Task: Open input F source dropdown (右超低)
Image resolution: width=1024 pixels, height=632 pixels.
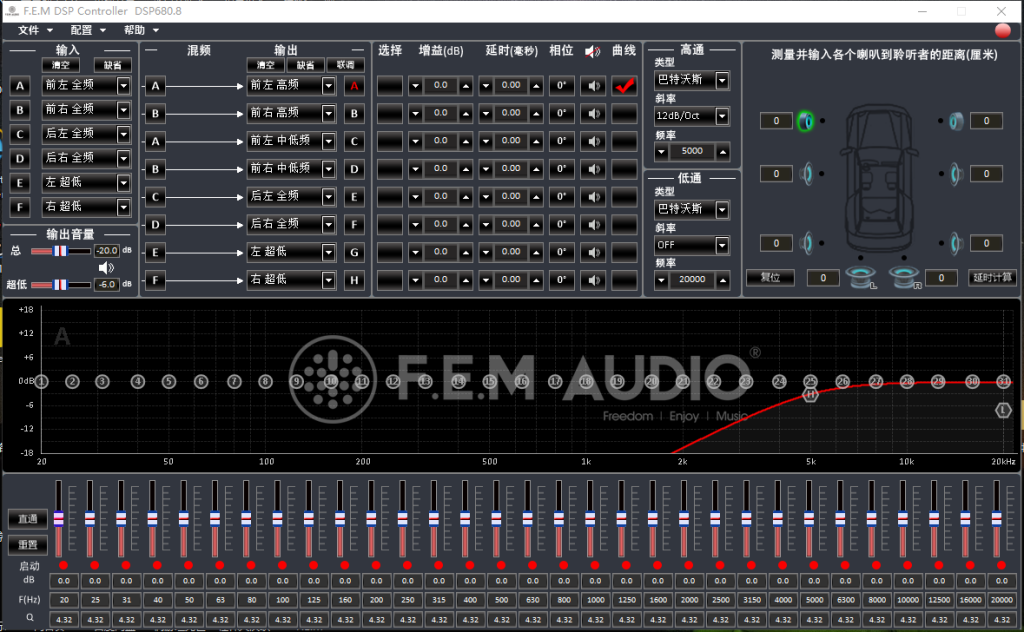Action: coord(123,207)
